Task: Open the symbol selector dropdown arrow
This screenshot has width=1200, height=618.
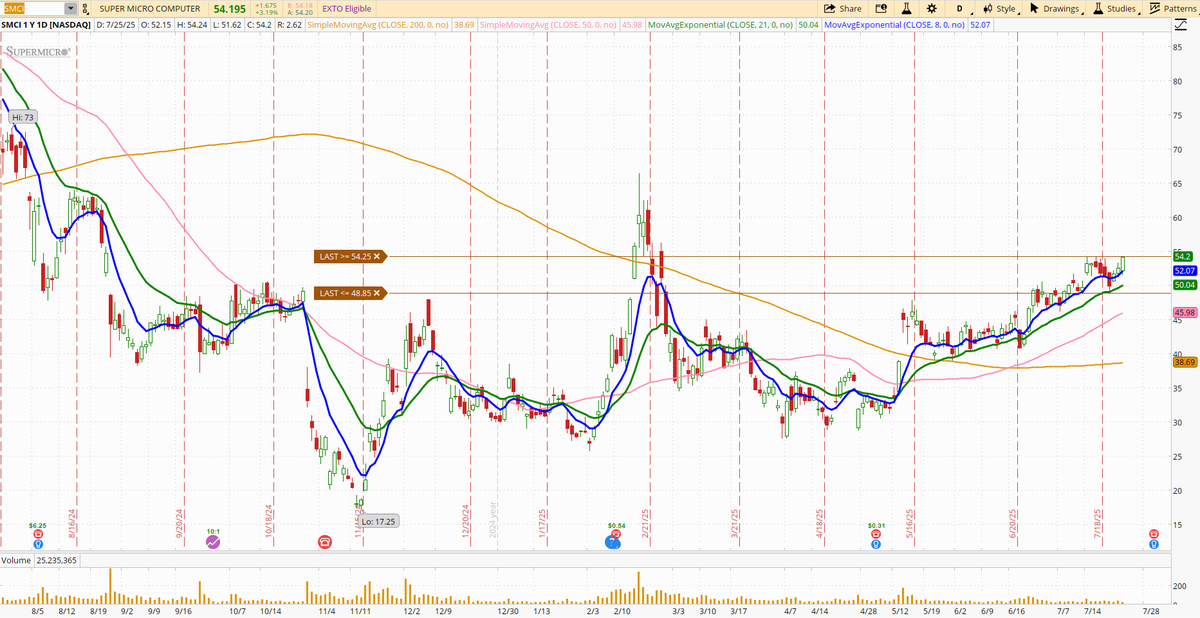Action: point(70,8)
